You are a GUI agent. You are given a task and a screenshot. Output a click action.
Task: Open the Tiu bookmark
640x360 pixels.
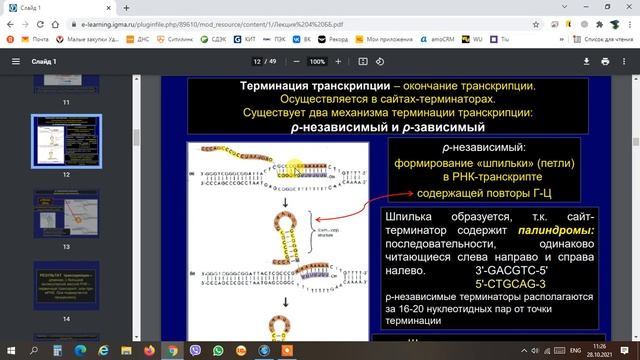(x=500, y=39)
